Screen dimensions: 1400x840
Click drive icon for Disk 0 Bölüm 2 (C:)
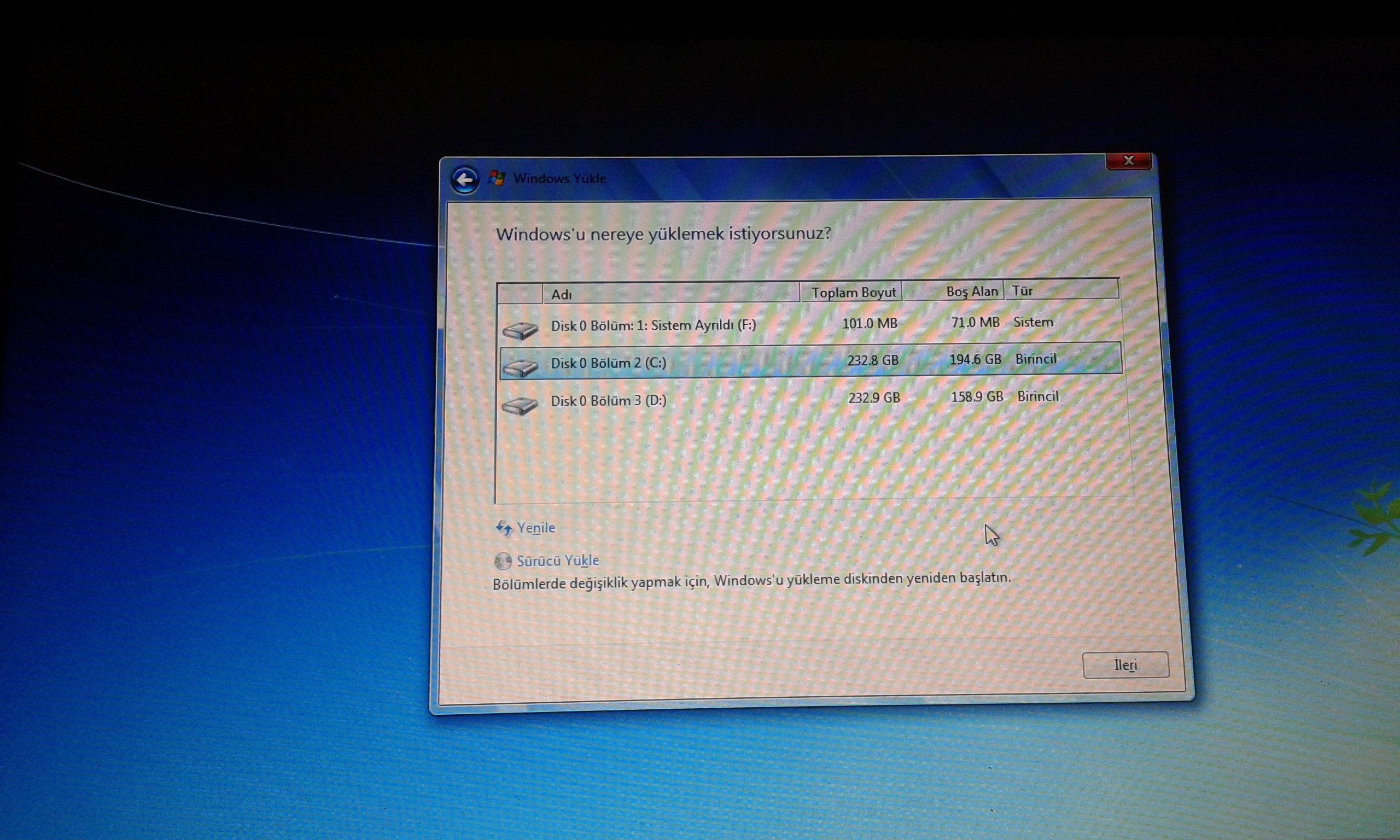[520, 367]
